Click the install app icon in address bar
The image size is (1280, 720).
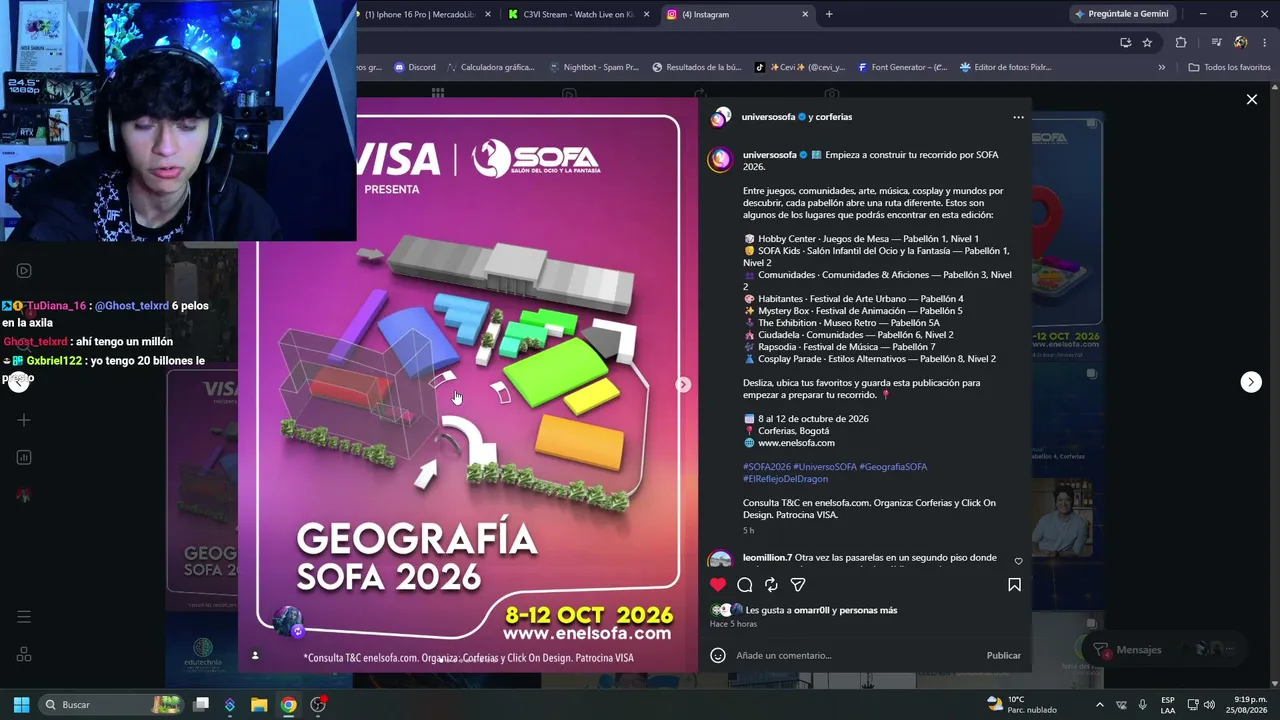point(1125,42)
